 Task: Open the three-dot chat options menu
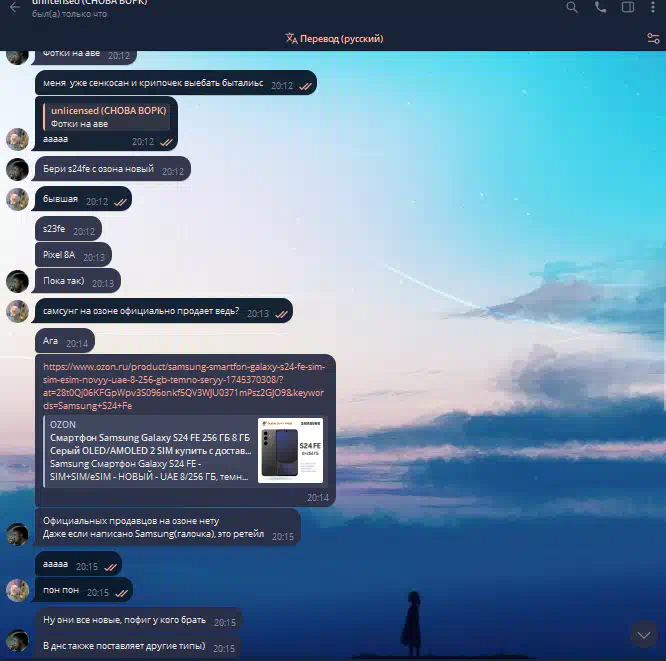(654, 7)
